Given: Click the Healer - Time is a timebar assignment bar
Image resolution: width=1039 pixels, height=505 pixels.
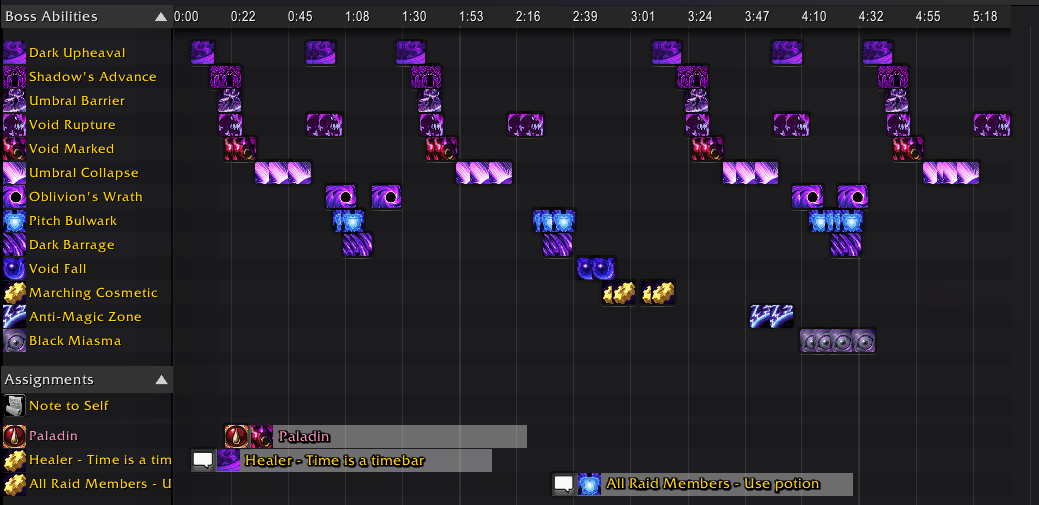Looking at the screenshot, I should pos(342,460).
